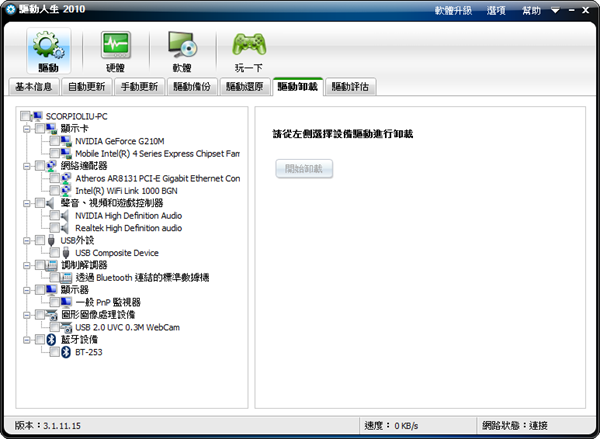Collapse the 顯示卡 tree node
Viewport: 600px width, 439px height.
tap(26, 129)
